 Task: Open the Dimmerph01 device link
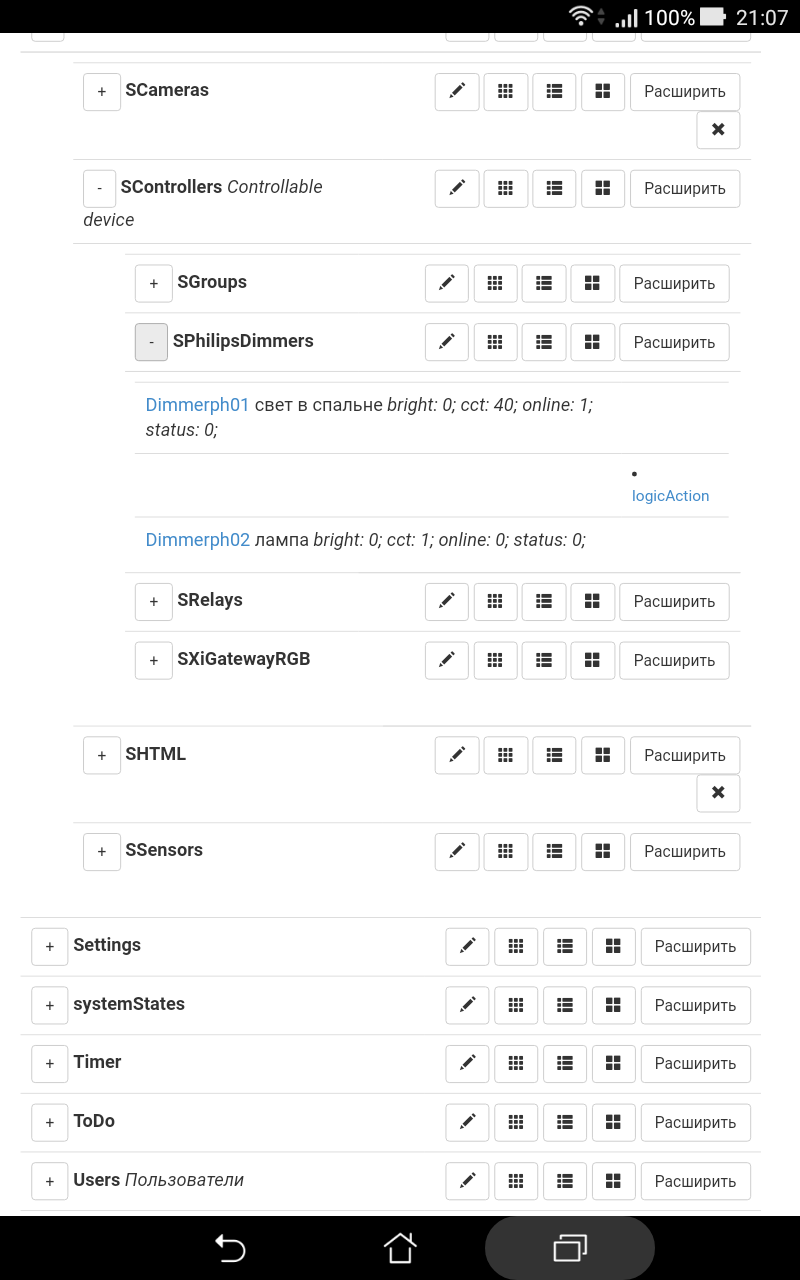pos(197,405)
